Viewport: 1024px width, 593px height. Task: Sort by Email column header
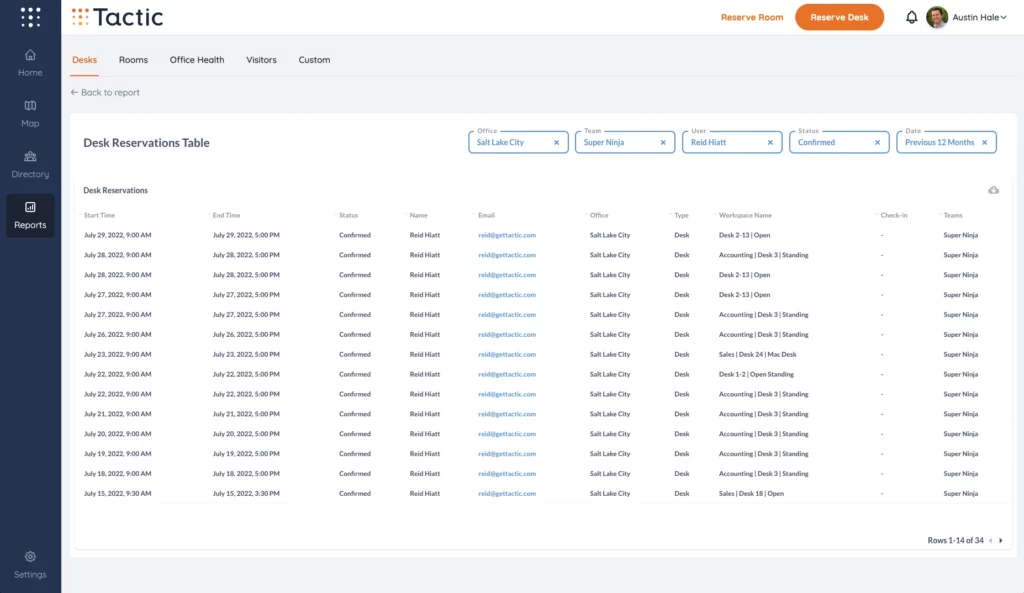487,215
